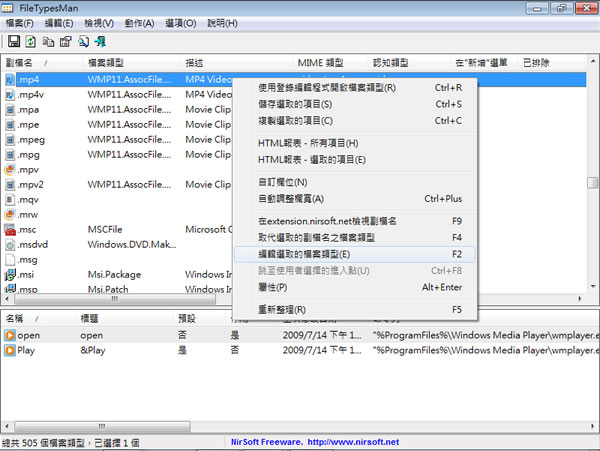Click the lower pane horizontal scrollbar thumb
Viewport: 600px width, 451px height.
pyautogui.click(x=102, y=426)
